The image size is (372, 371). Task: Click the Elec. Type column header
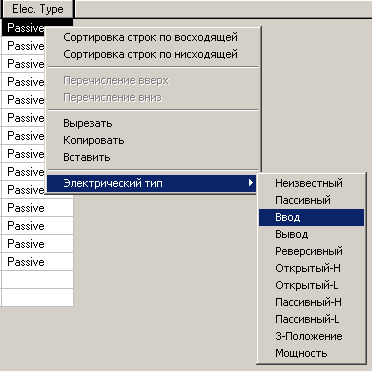coord(38,9)
